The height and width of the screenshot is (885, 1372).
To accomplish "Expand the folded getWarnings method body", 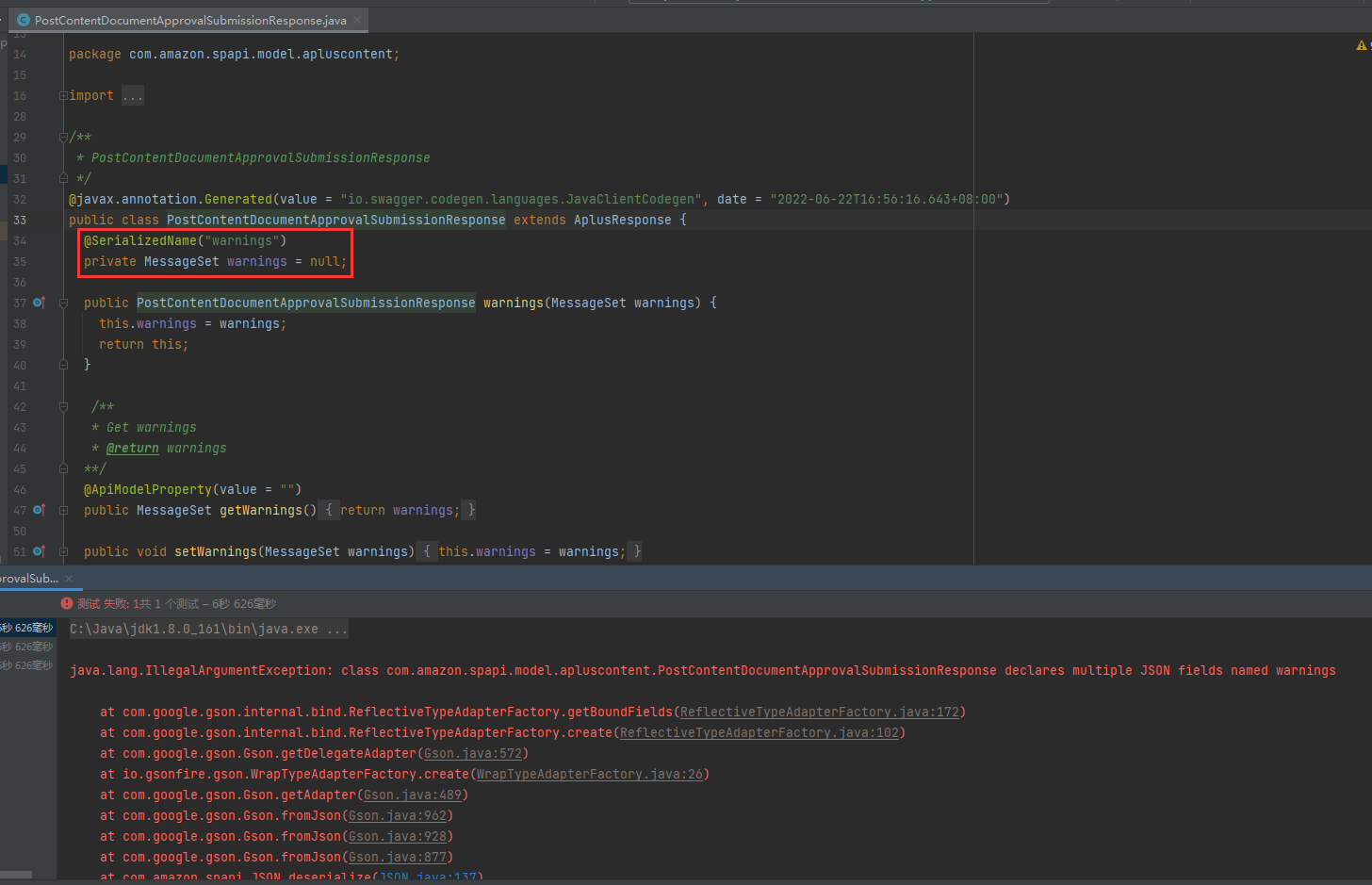I will tap(62, 510).
